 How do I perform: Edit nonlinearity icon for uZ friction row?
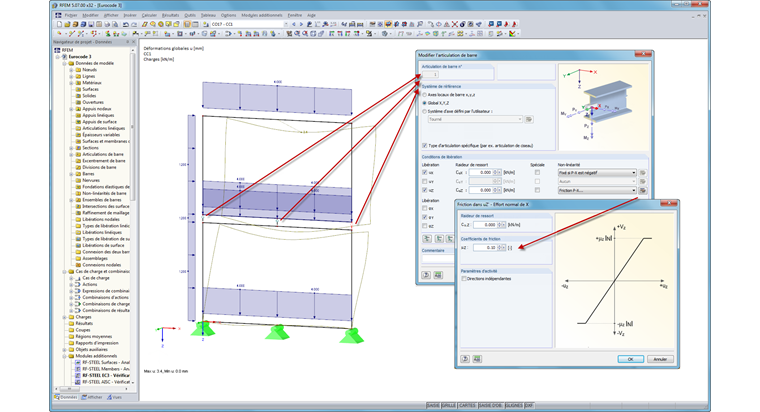pos(643,190)
